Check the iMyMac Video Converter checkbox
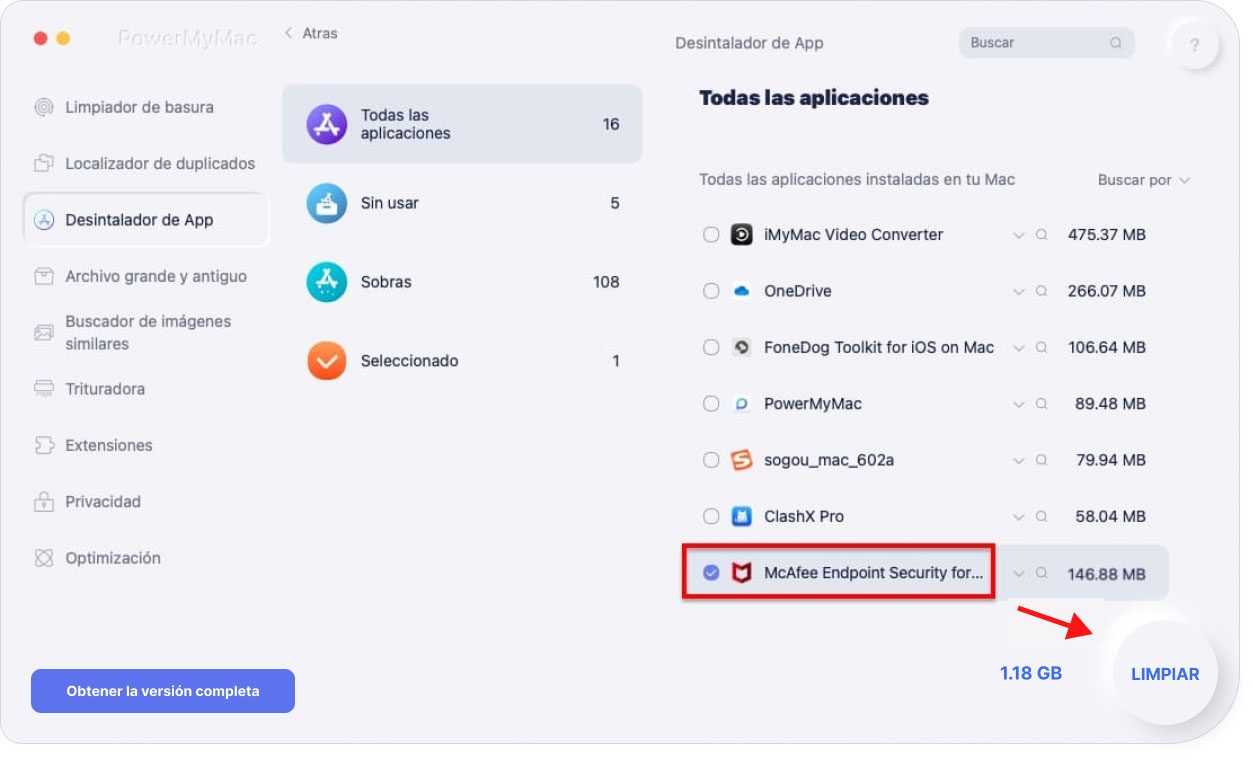Image resolution: width=1253 pixels, height=760 pixels. [x=711, y=235]
